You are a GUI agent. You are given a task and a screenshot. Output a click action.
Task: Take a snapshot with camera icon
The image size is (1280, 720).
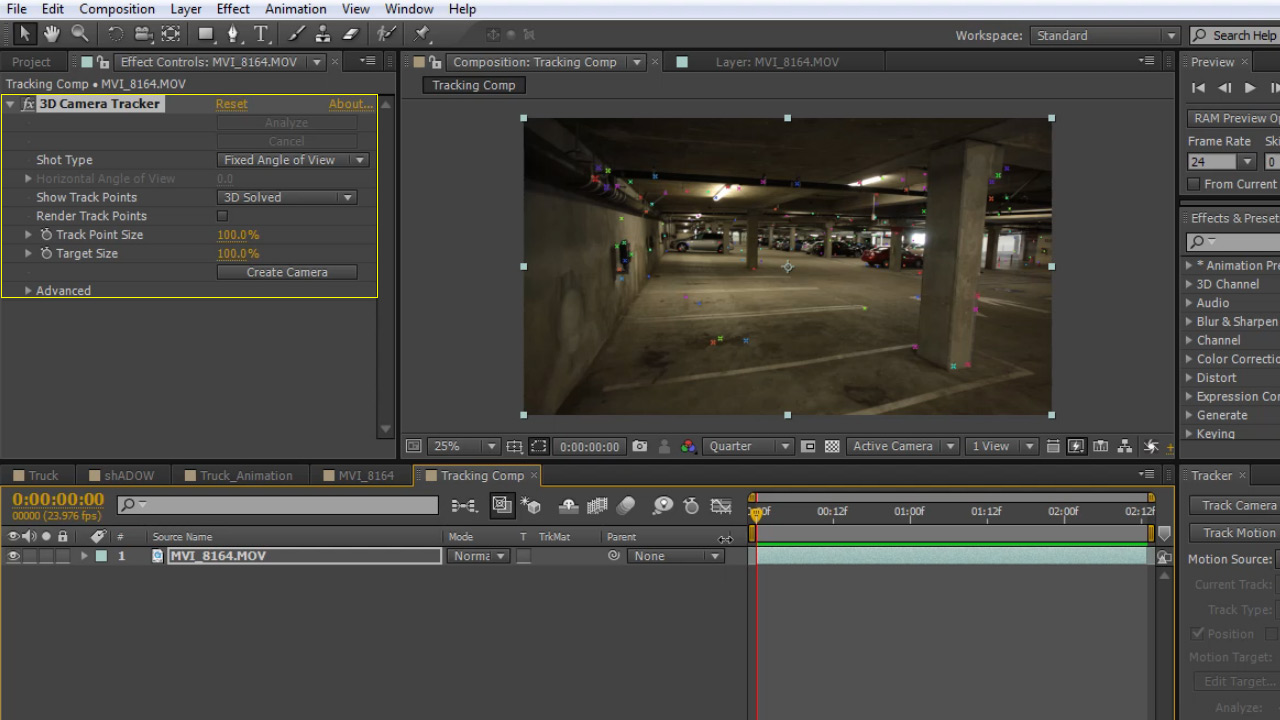pyautogui.click(x=640, y=447)
